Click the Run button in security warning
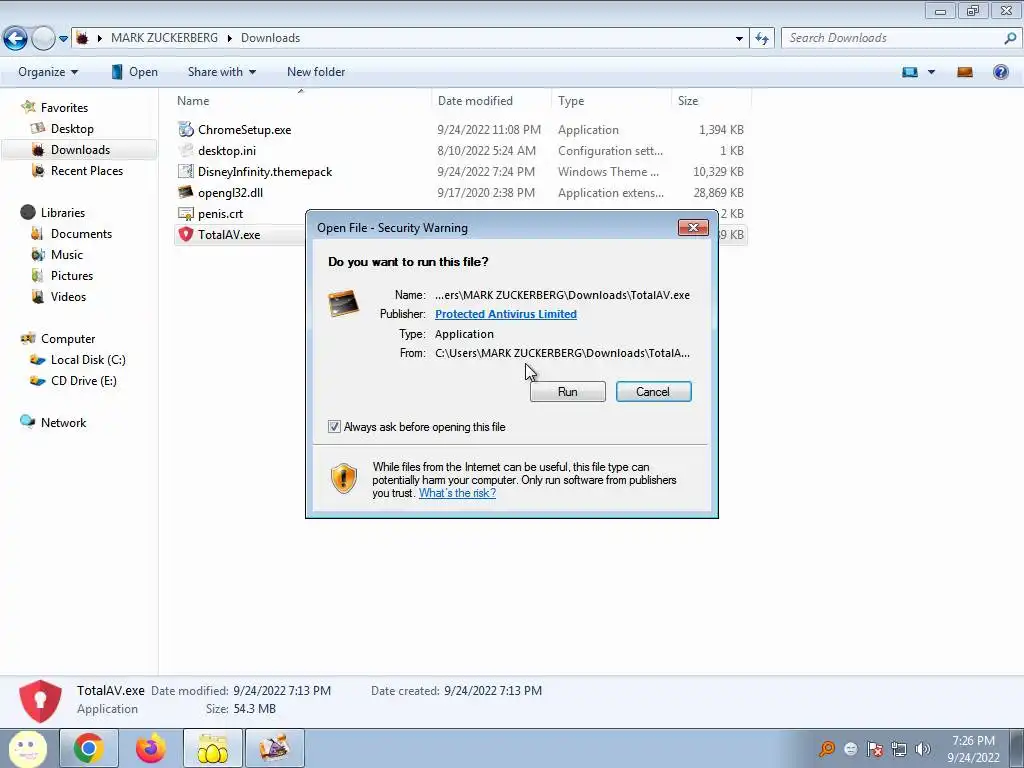This screenshot has height=768, width=1024. click(x=568, y=391)
